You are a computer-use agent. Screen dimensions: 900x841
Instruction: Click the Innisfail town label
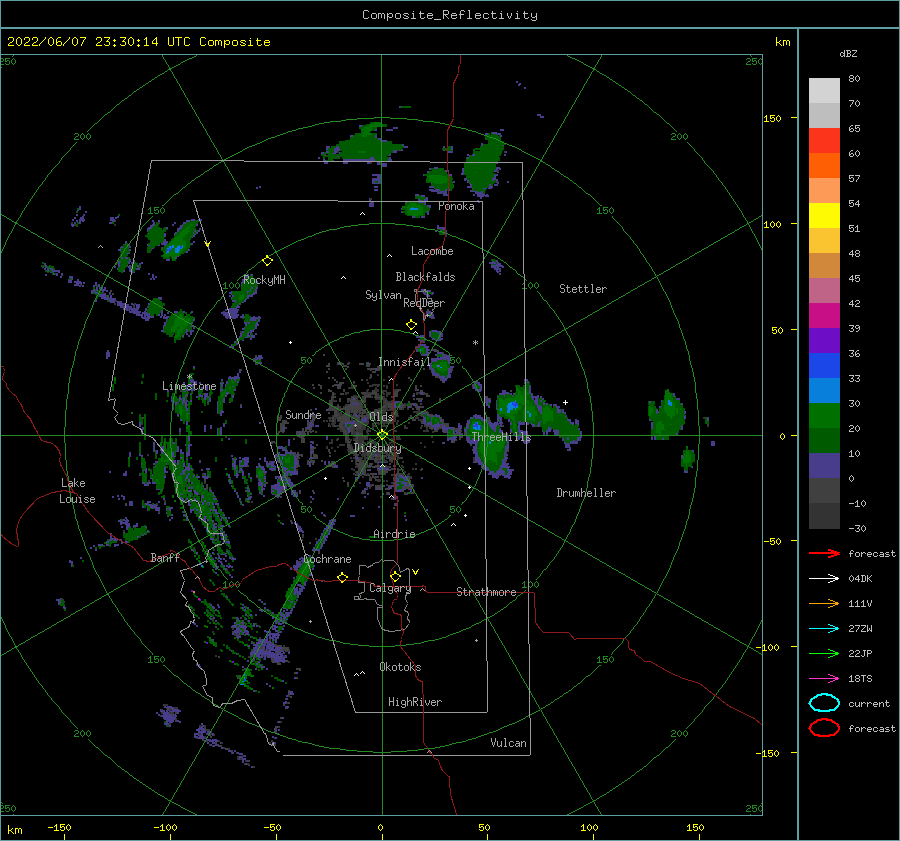point(404,362)
